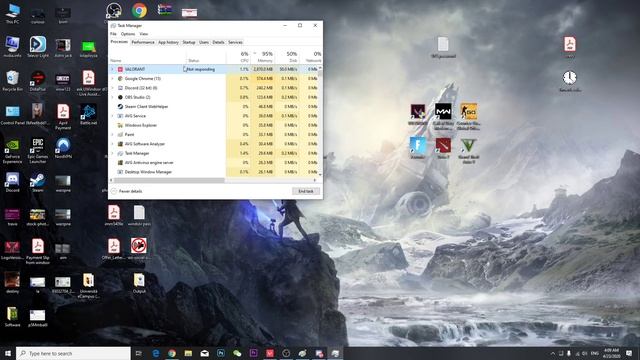Collapse view with Fewer details
This screenshot has height=360, width=640.
pyautogui.click(x=127, y=191)
